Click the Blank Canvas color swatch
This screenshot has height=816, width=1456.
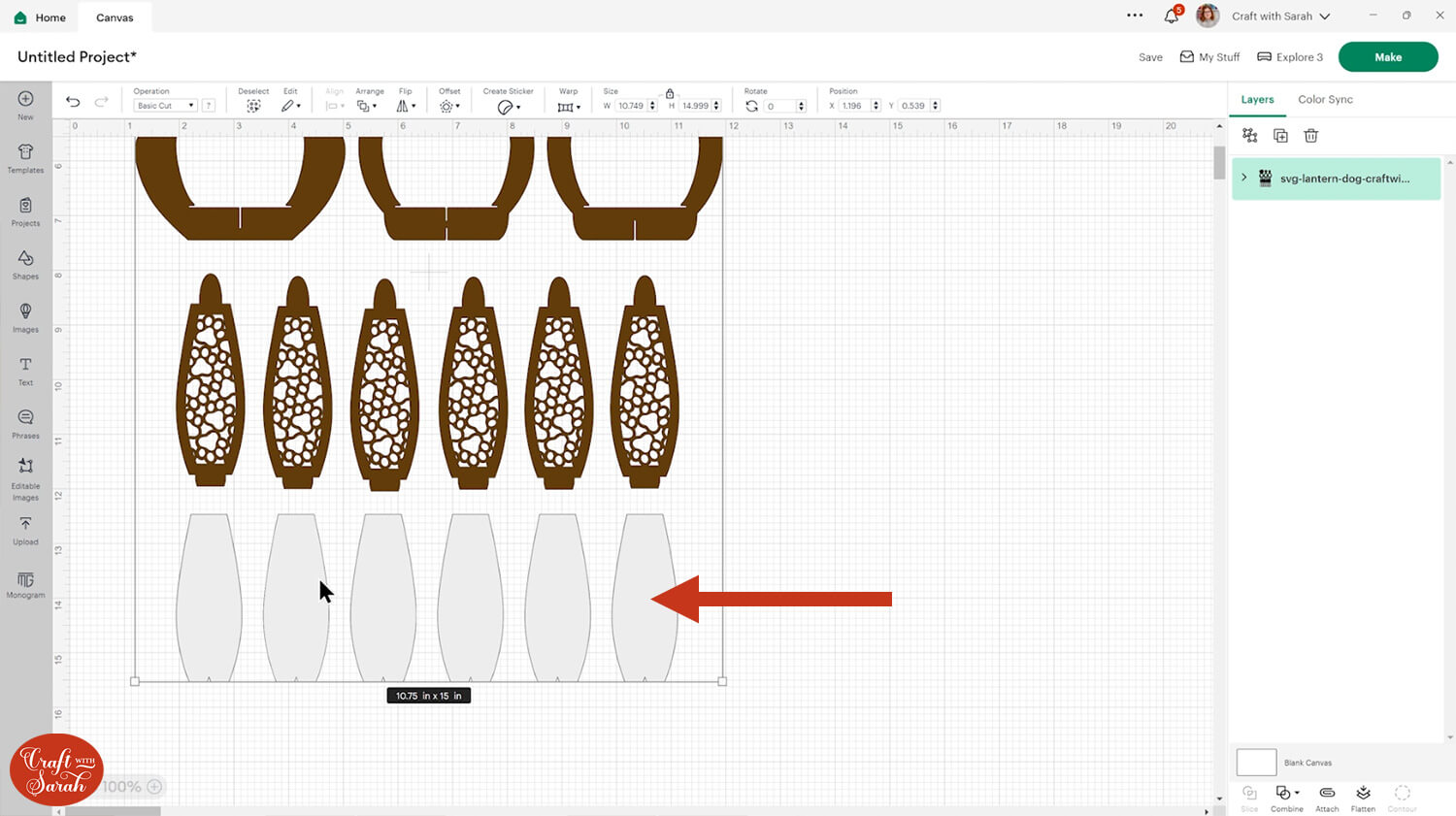click(1256, 762)
